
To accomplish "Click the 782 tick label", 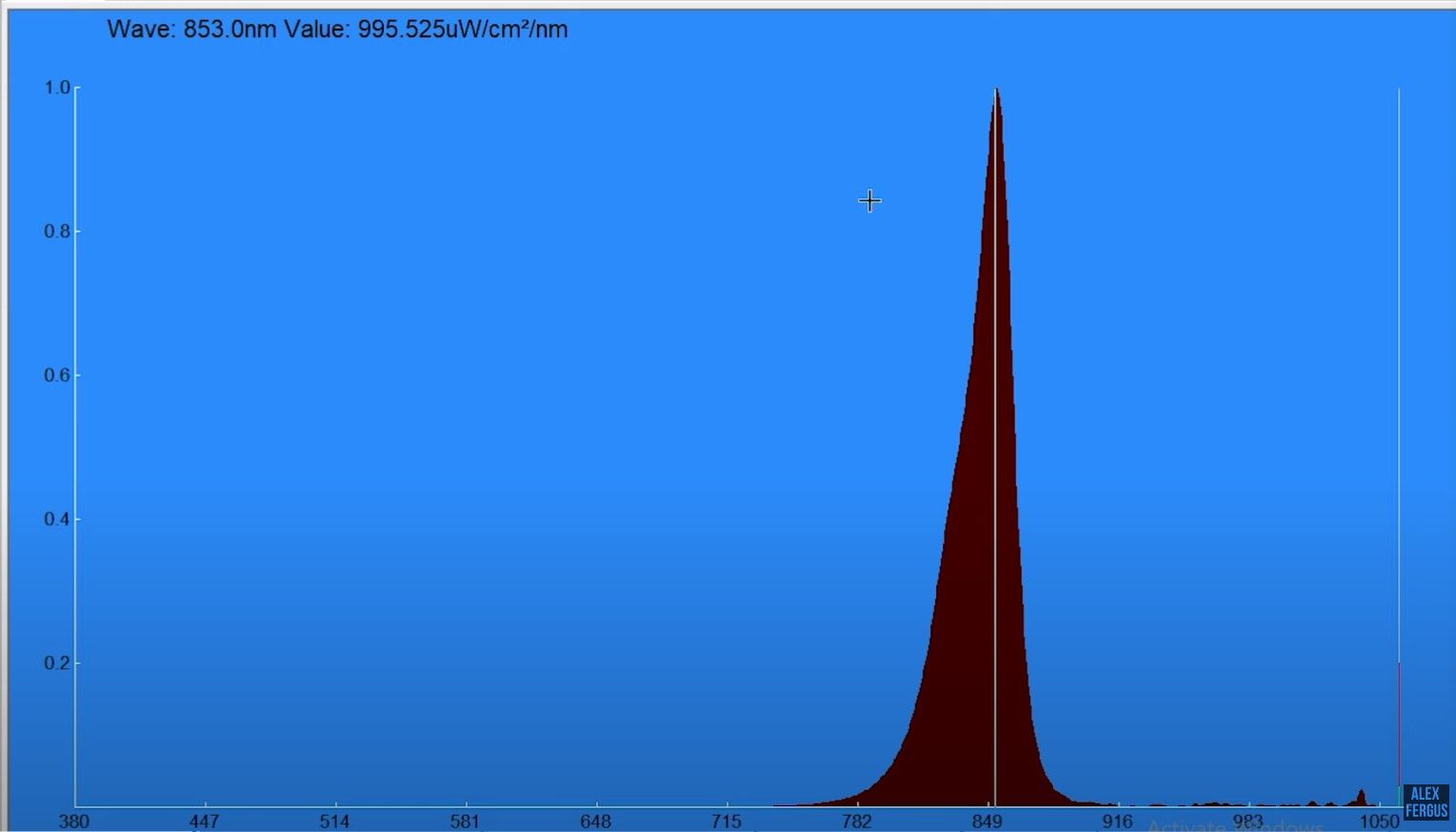I will [856, 821].
